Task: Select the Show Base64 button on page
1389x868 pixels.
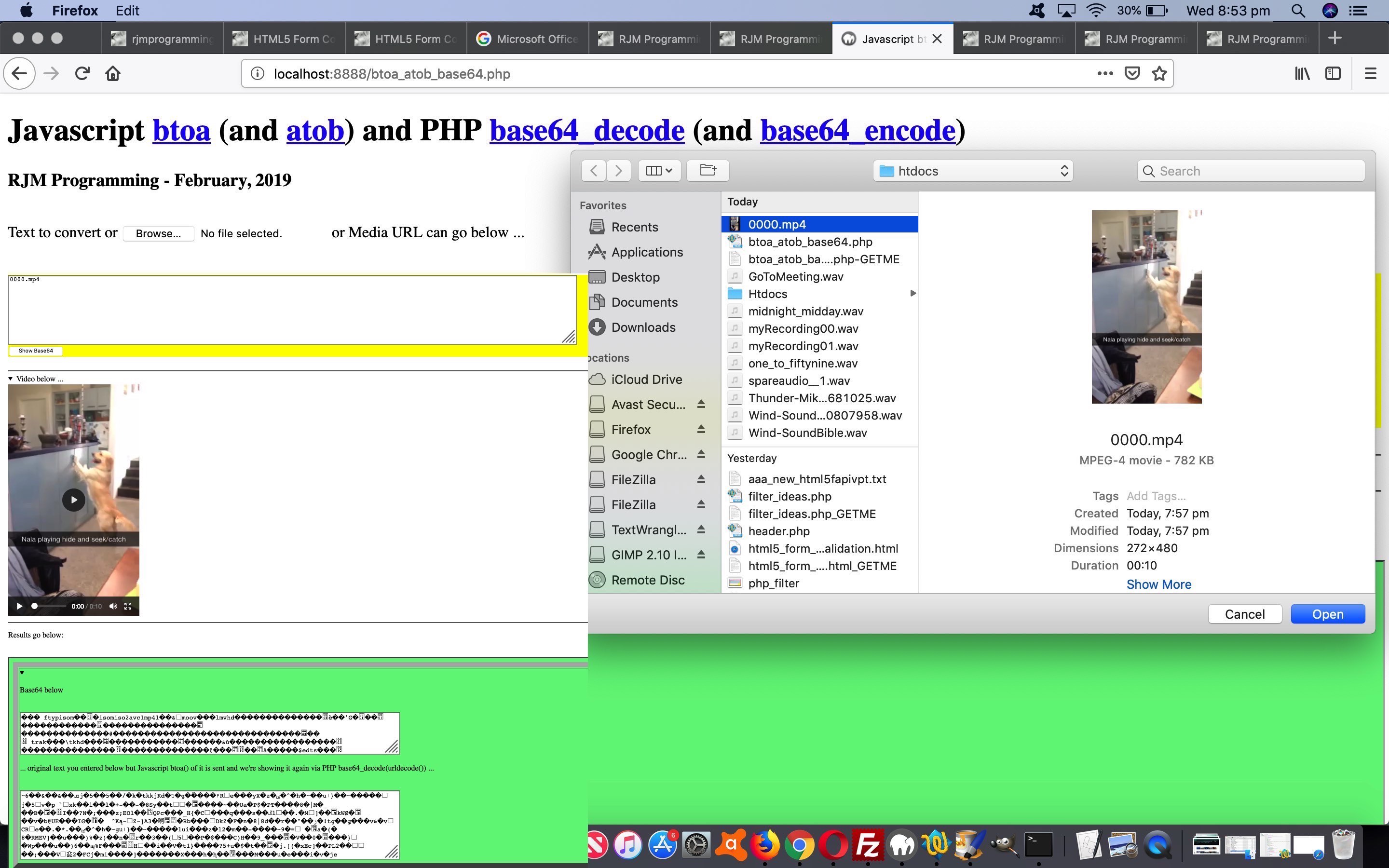Action: click(x=35, y=351)
